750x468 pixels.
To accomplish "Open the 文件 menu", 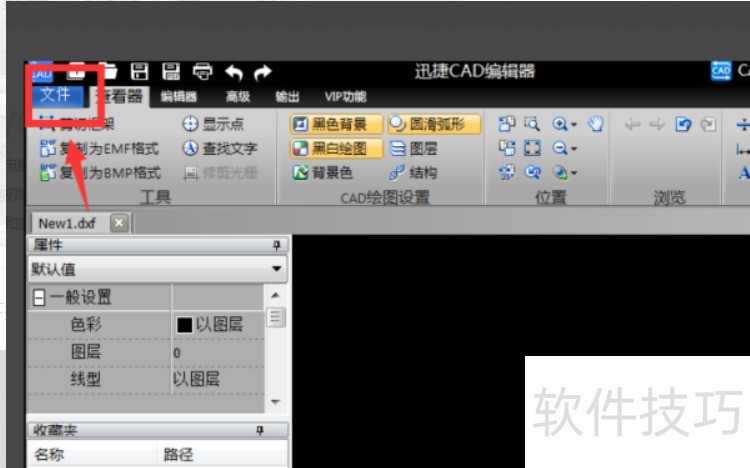I will click(55, 95).
